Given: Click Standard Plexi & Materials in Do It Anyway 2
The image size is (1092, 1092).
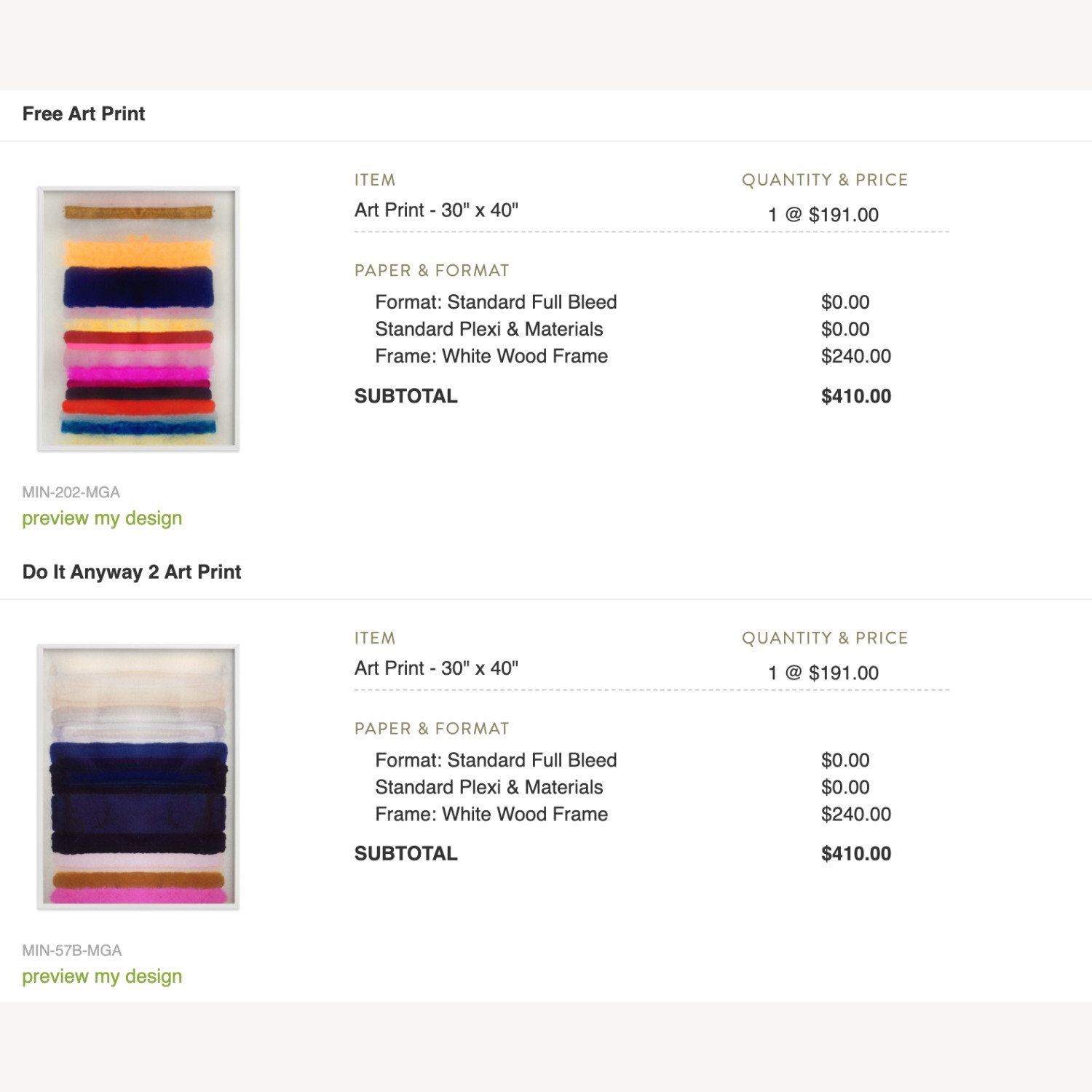Looking at the screenshot, I should click(x=488, y=787).
